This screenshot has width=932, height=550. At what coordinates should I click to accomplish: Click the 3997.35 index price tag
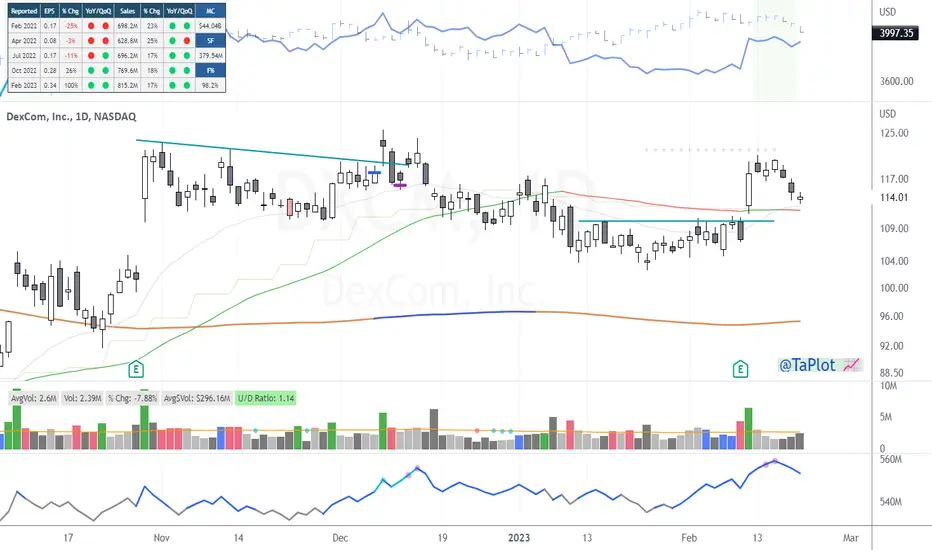point(896,33)
